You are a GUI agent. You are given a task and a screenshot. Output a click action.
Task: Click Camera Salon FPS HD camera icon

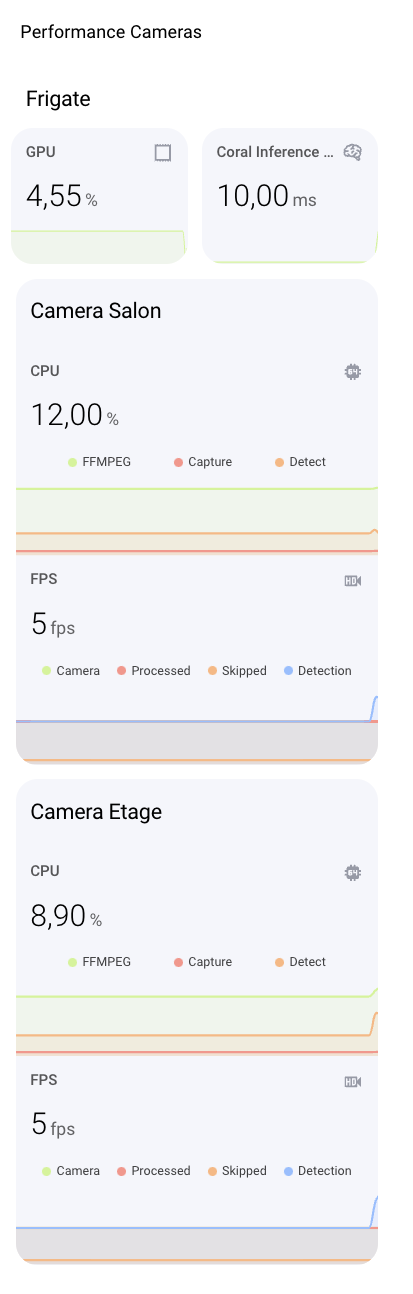pos(352,580)
